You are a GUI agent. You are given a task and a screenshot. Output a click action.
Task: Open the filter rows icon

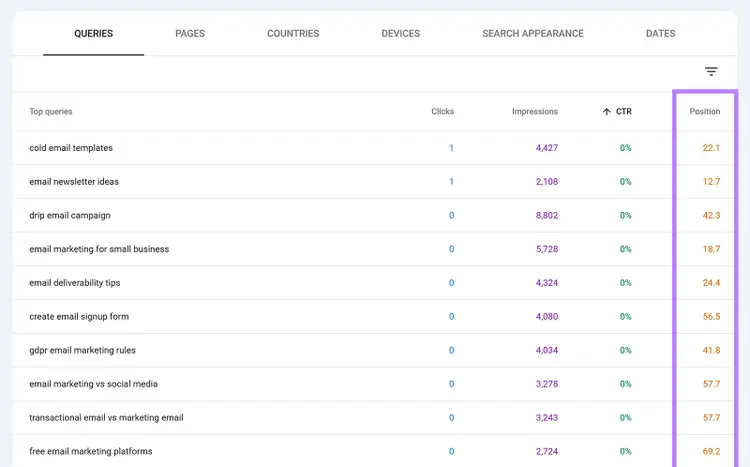click(x=711, y=72)
